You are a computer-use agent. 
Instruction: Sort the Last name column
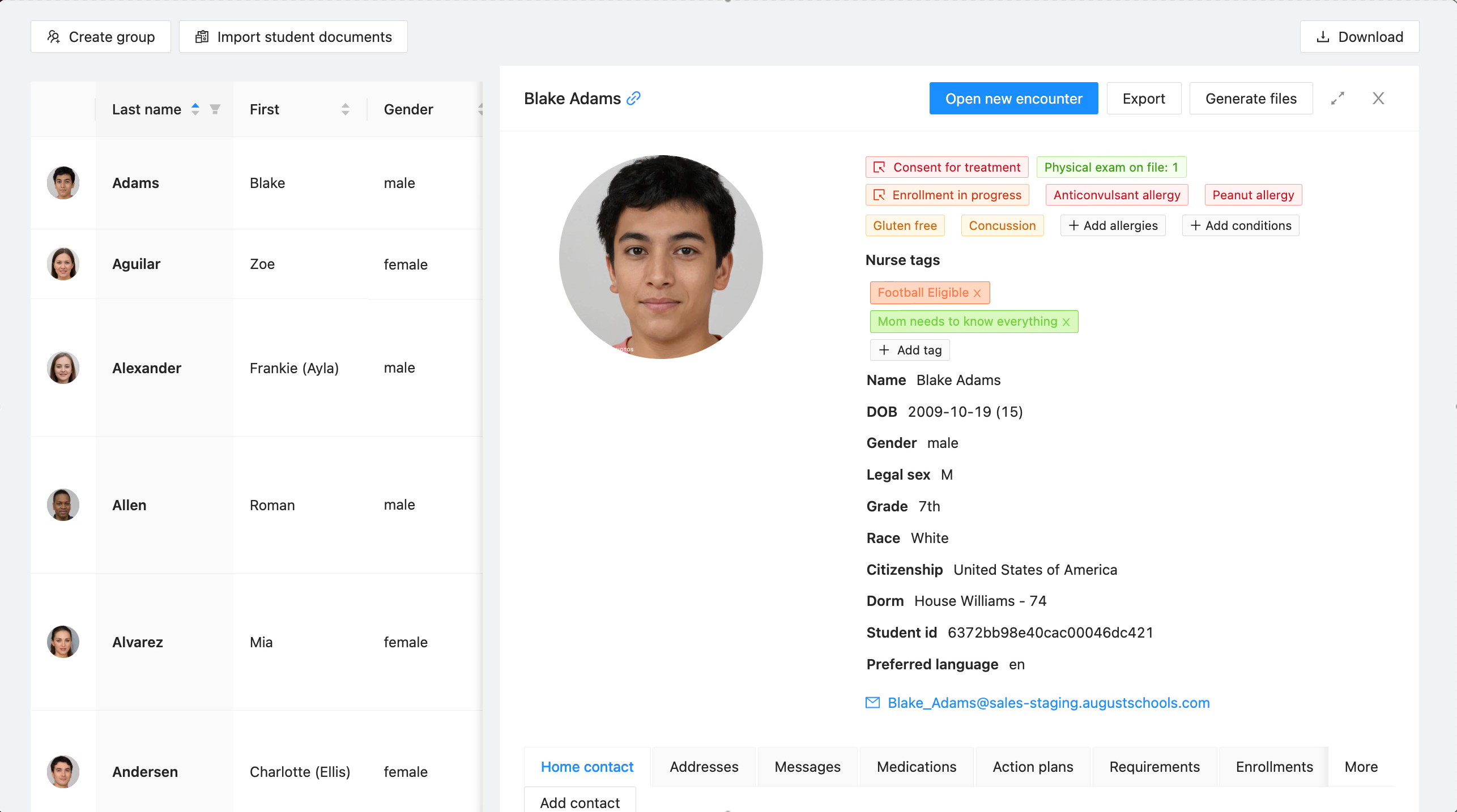[195, 109]
